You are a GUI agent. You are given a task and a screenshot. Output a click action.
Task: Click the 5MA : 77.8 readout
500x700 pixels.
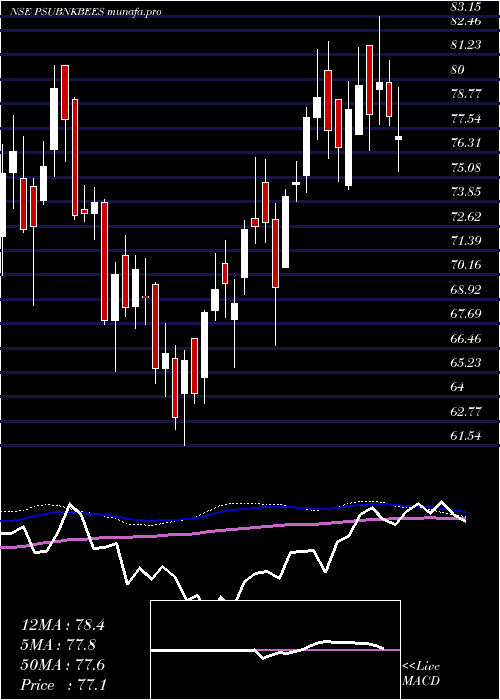(58, 645)
